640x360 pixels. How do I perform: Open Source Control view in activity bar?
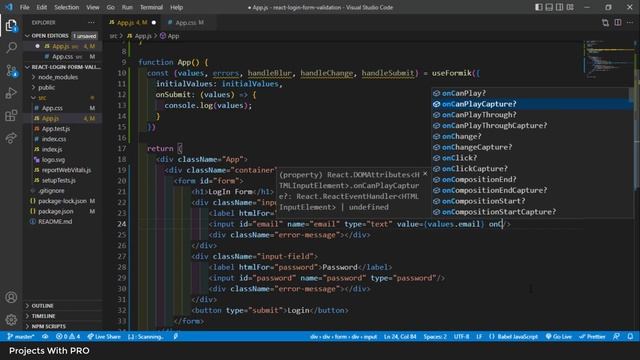click(x=11, y=71)
